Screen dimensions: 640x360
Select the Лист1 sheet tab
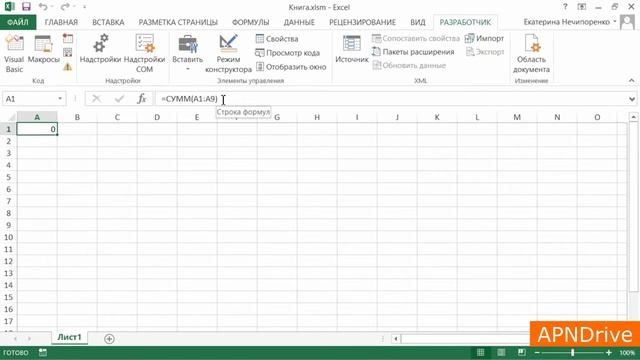point(69,337)
